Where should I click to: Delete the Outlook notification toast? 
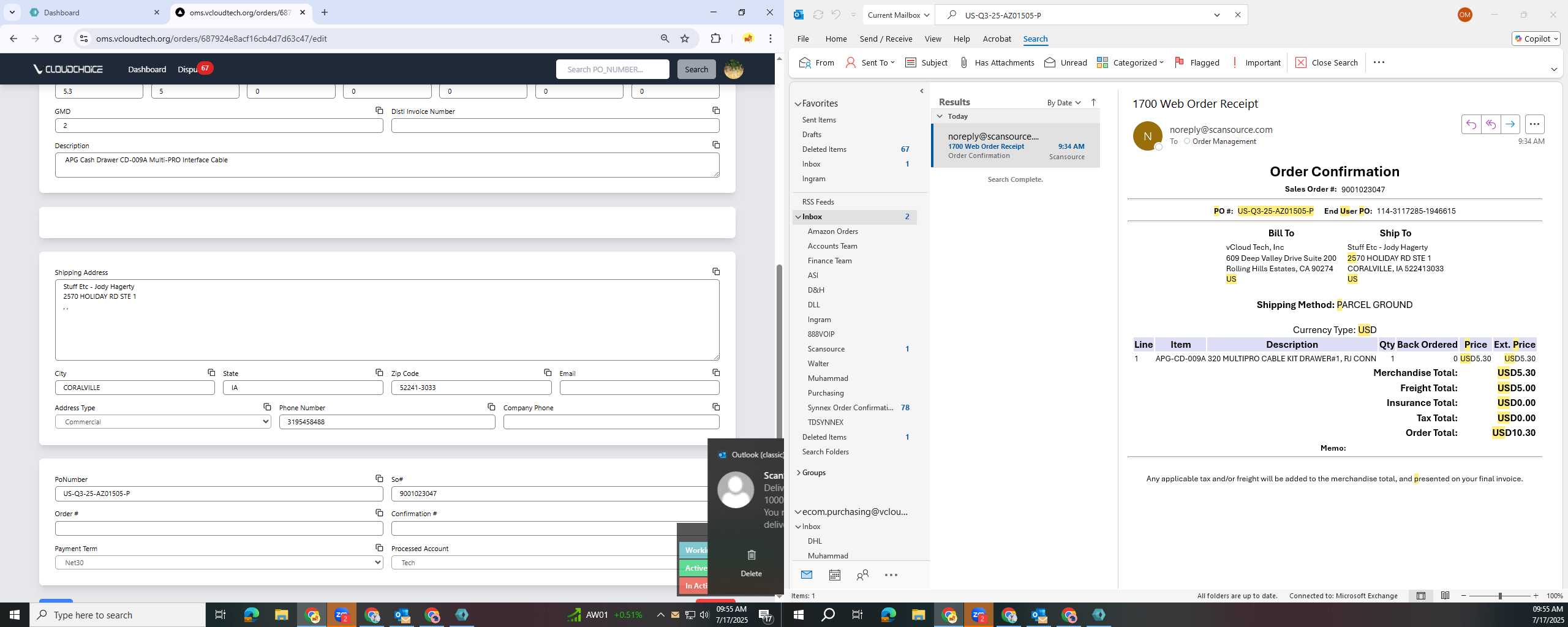[x=751, y=563]
